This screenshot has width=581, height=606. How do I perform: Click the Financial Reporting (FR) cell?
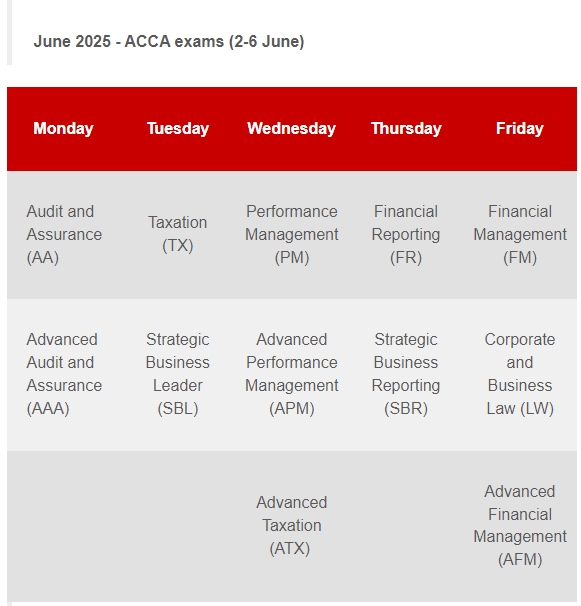[406, 234]
